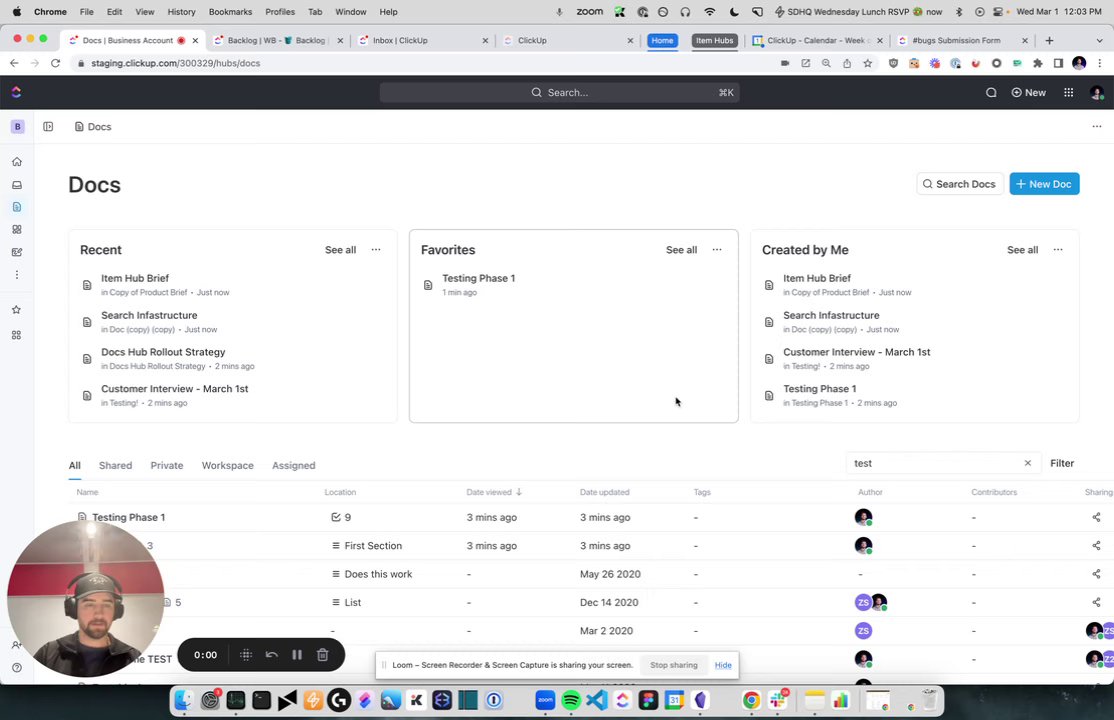1114x720 pixels.
Task: Bookmark this page with the star icon
Action: click(x=867, y=63)
